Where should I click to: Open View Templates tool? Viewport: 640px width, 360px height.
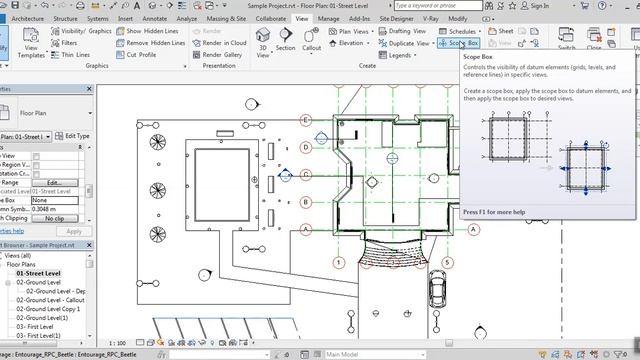31,42
